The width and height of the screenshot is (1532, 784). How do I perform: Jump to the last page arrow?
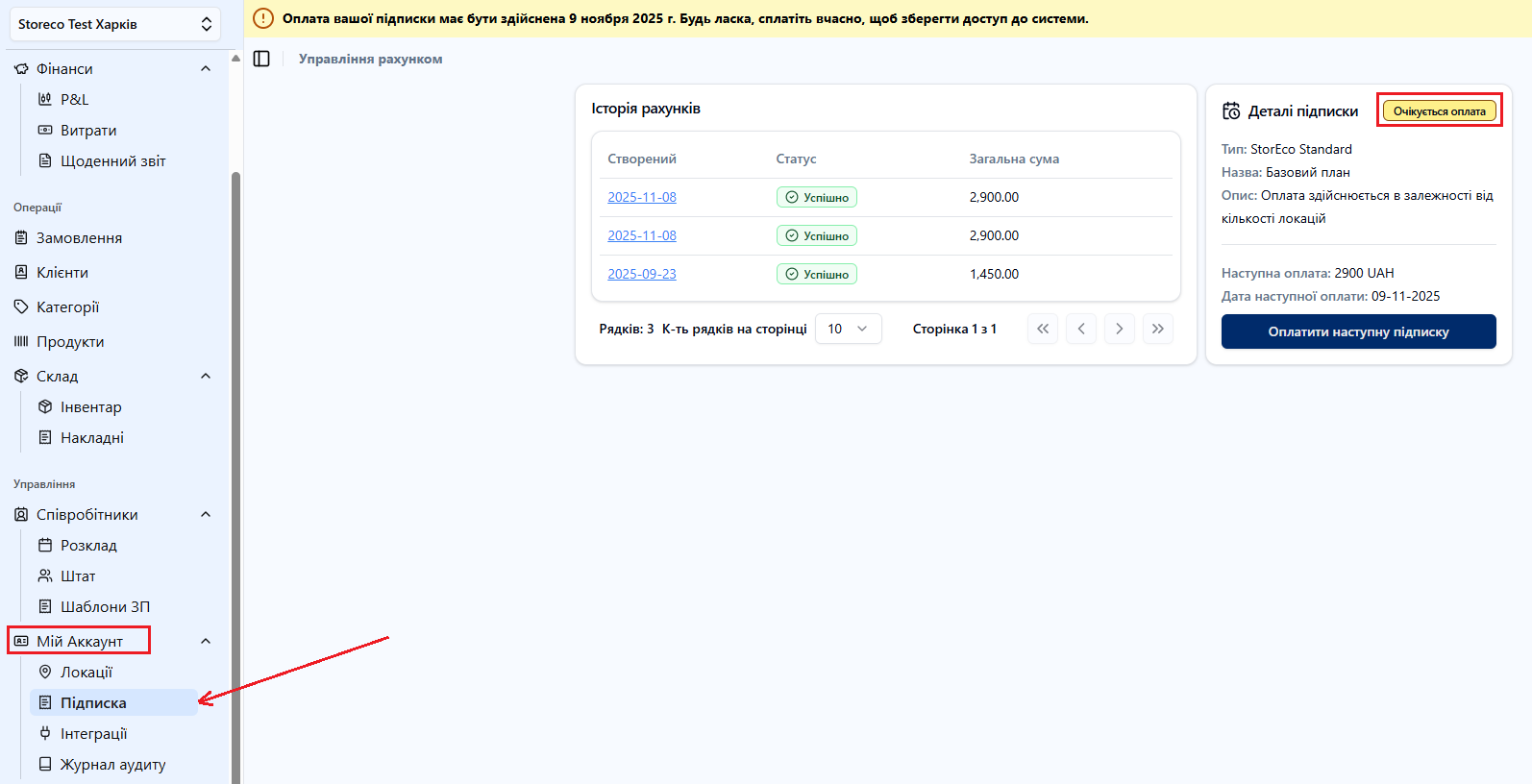[1158, 329]
